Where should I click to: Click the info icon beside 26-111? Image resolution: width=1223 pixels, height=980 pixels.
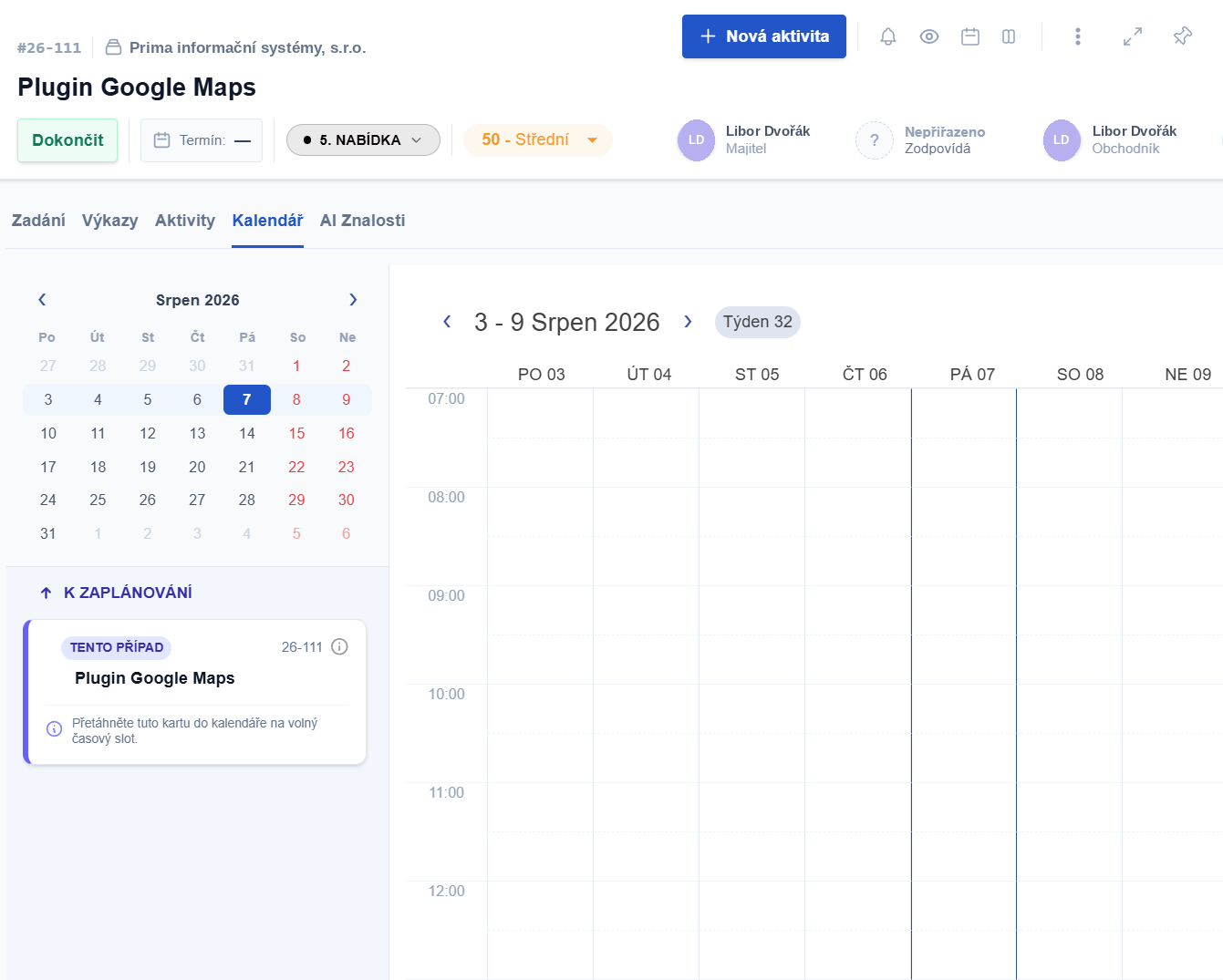point(339,647)
